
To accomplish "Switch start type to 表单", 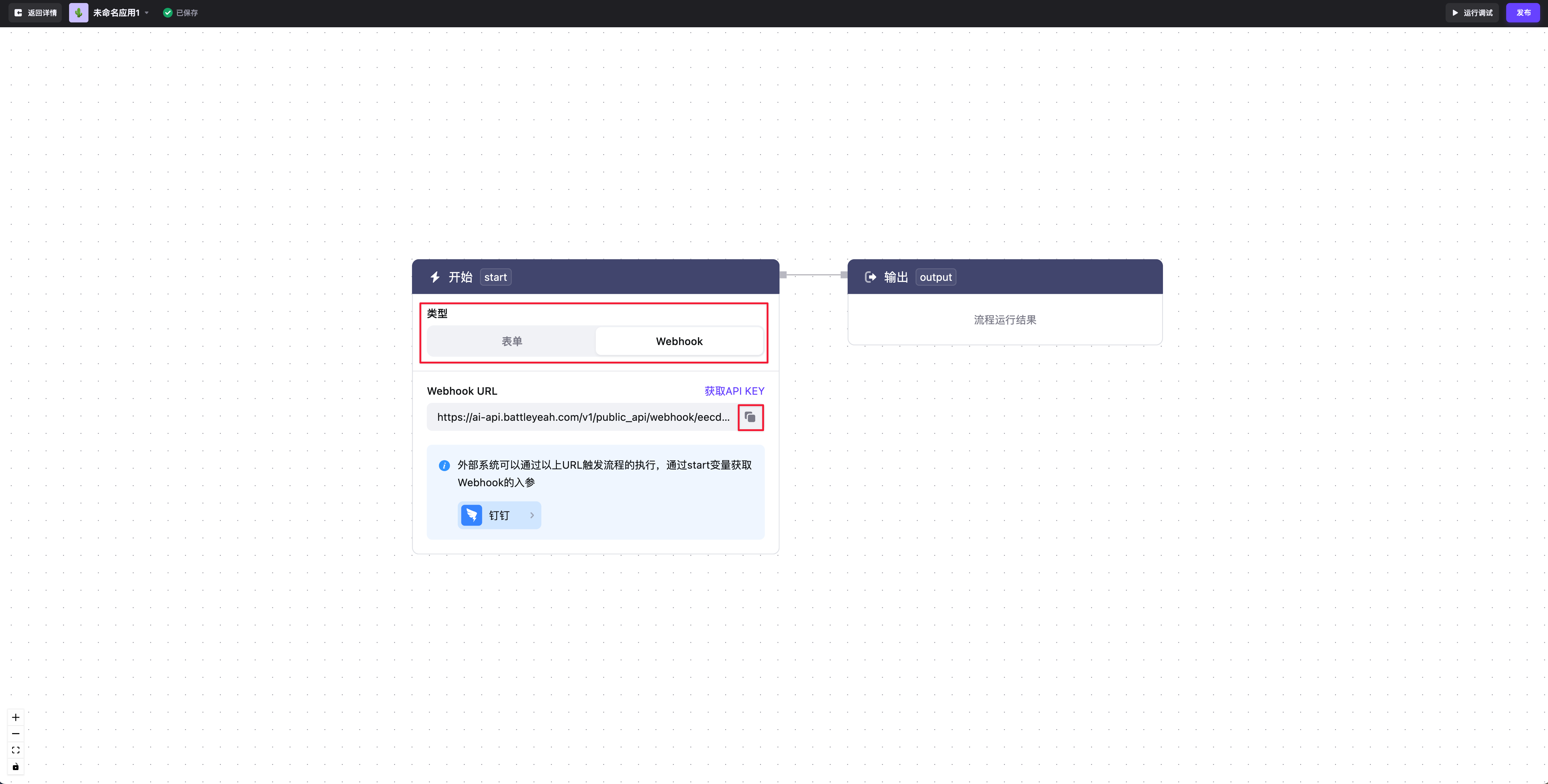I will tap(511, 341).
